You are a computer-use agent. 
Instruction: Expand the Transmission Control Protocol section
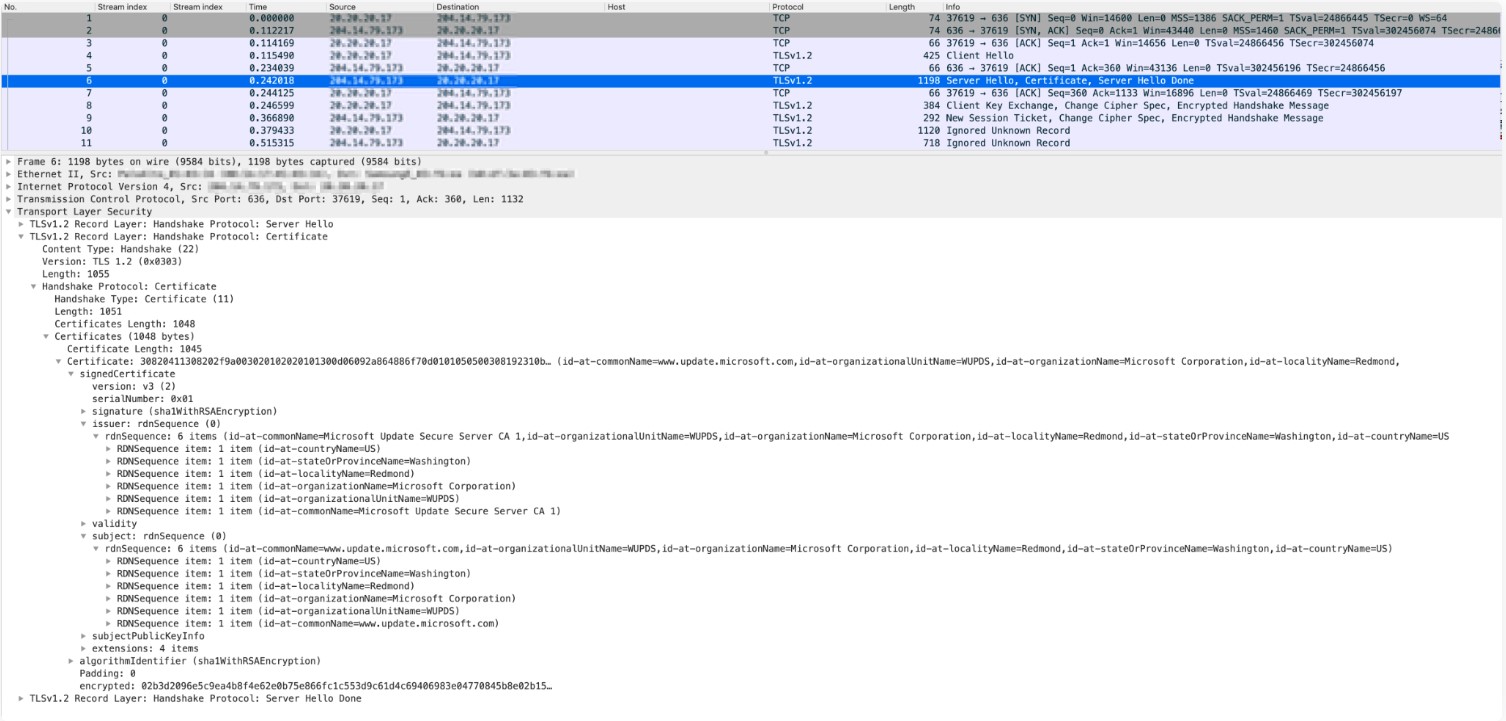(9, 199)
